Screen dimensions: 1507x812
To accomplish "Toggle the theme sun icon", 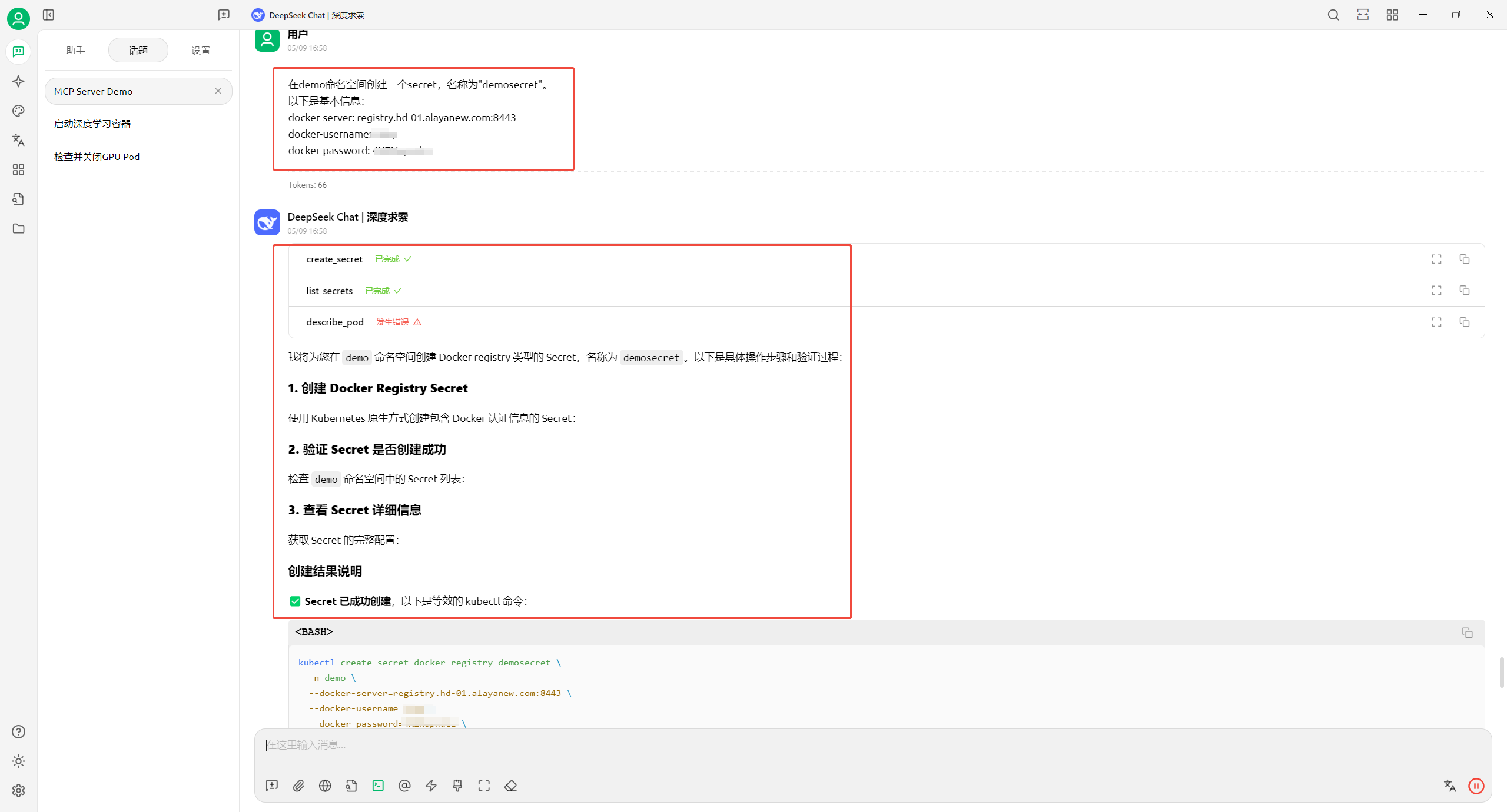I will [18, 761].
